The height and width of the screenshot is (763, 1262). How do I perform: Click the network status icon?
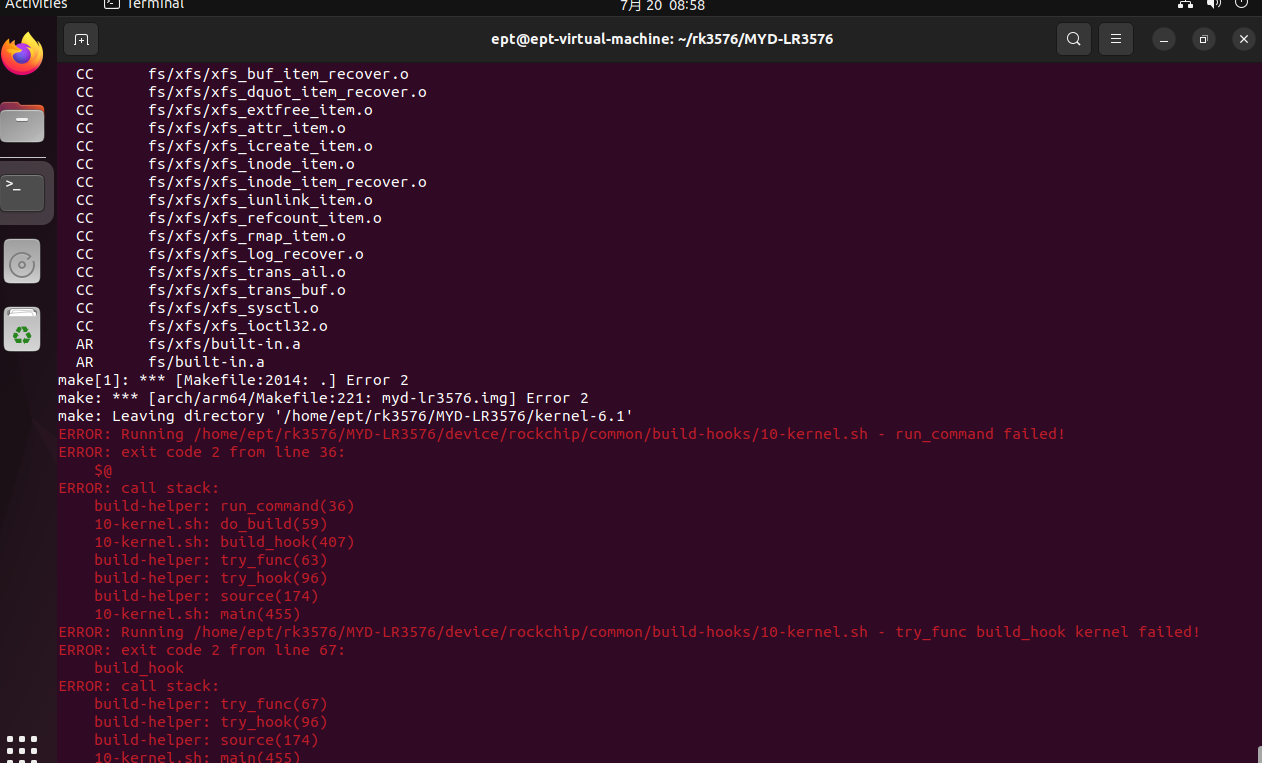(x=1185, y=4)
